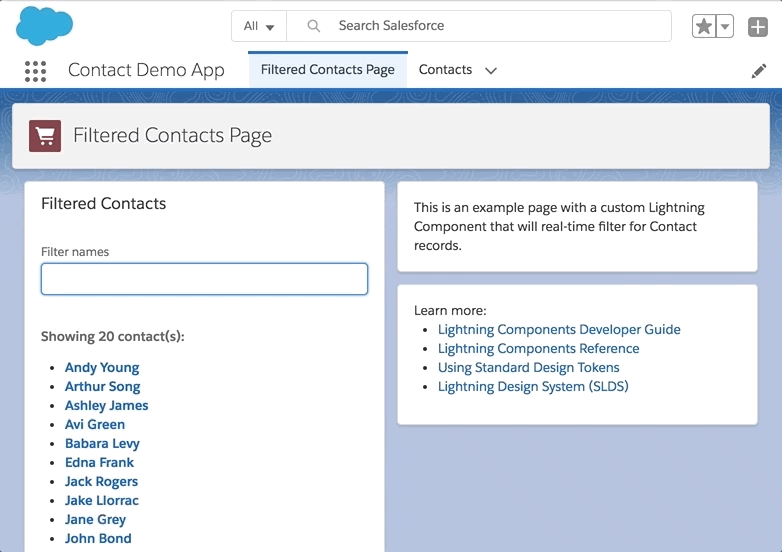Select the Contacts navigation tab

click(x=445, y=69)
